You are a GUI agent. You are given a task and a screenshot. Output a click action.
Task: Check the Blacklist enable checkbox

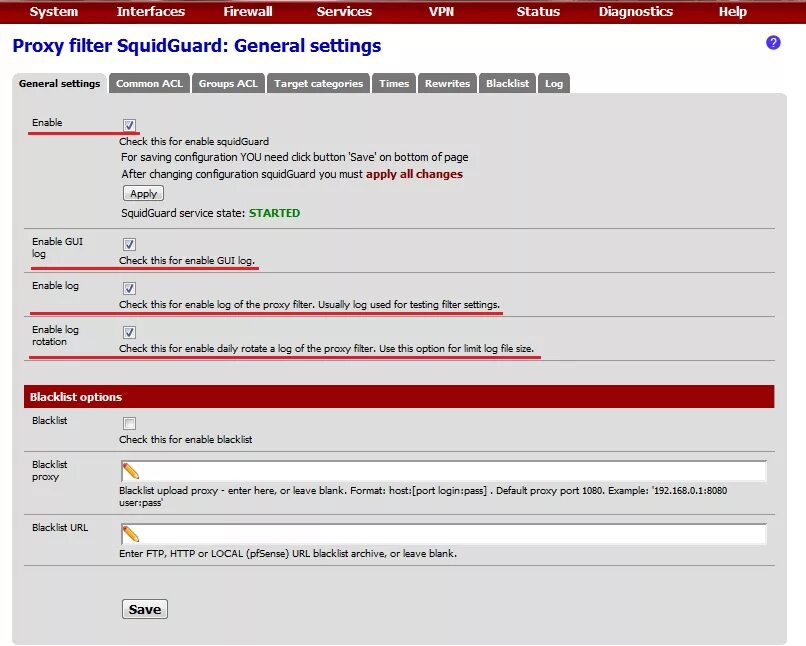pyautogui.click(x=129, y=423)
